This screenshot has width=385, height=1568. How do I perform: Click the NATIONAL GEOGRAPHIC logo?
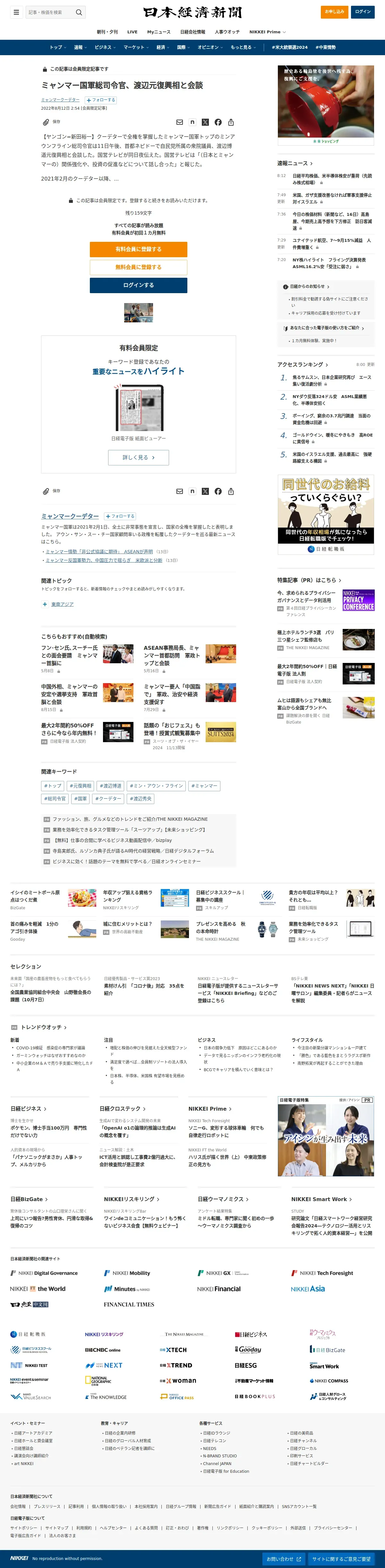coord(98,1381)
